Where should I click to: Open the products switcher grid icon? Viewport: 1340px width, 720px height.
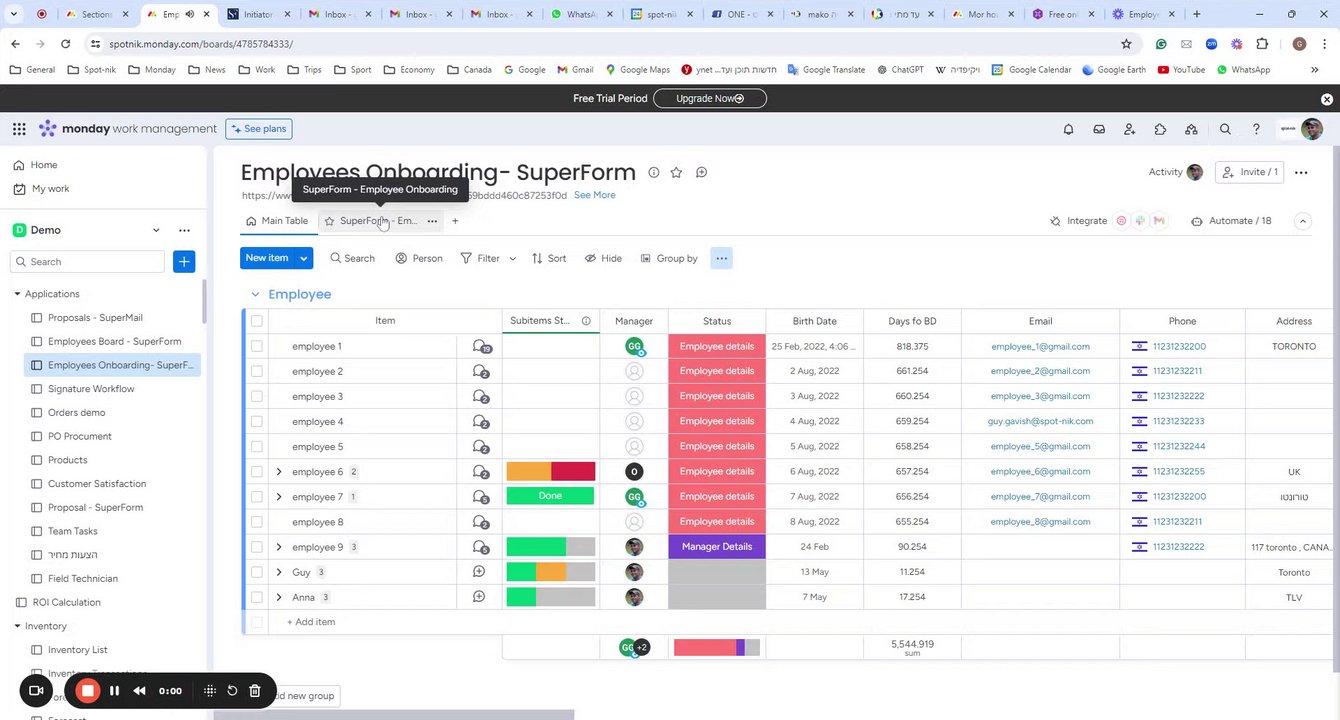click(x=19, y=129)
